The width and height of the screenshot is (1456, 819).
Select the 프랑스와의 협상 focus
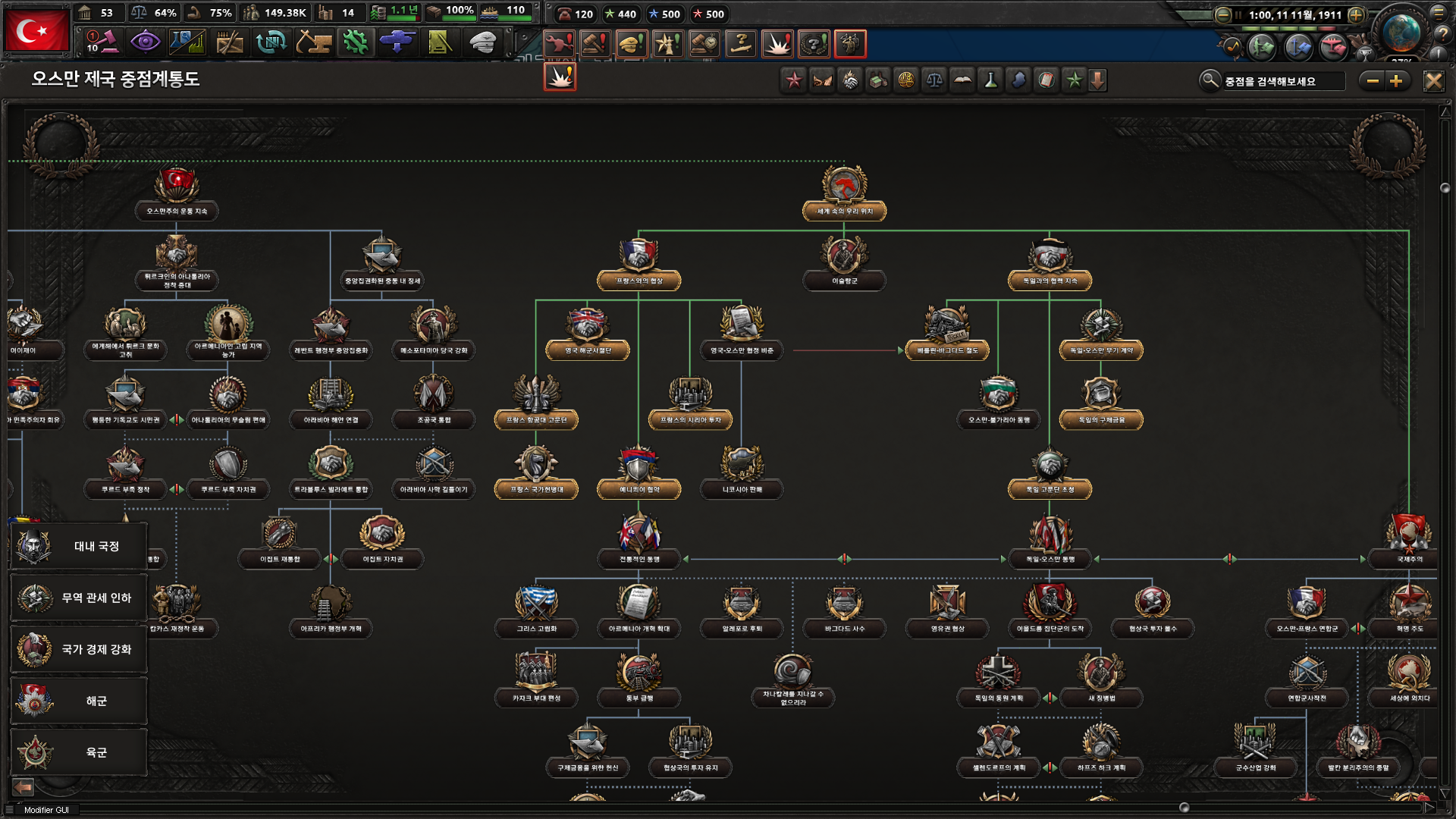click(639, 264)
